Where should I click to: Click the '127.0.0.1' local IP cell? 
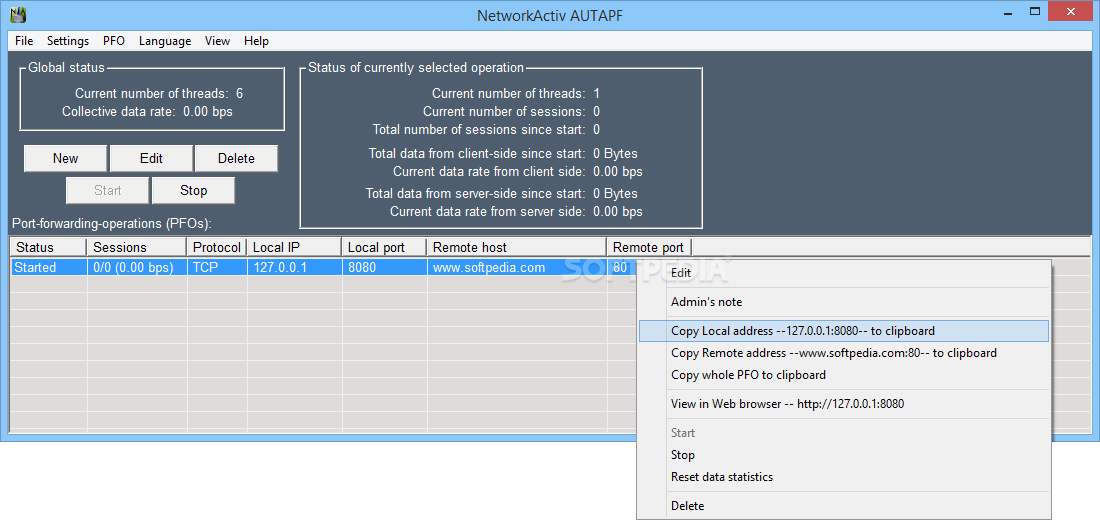pos(295,267)
